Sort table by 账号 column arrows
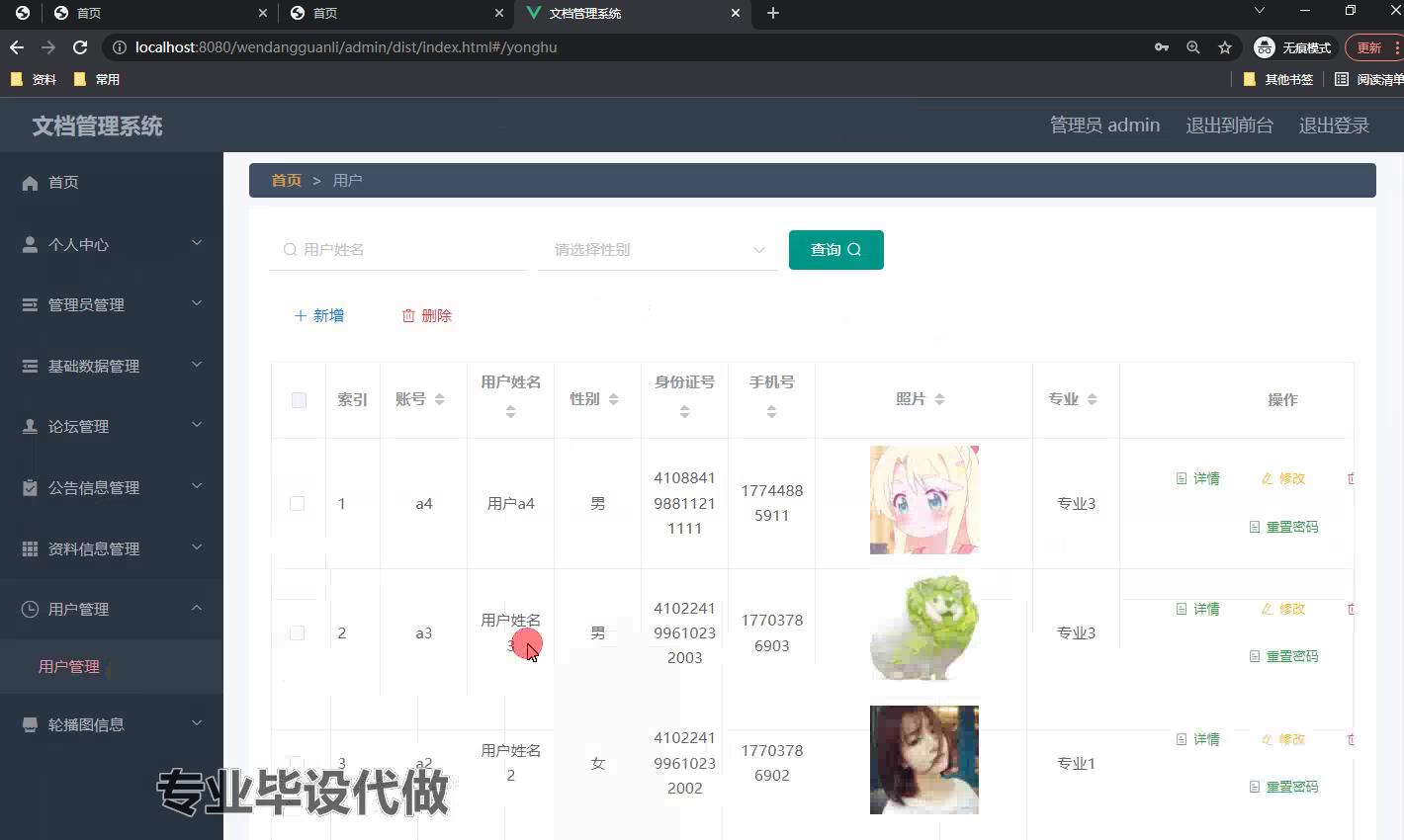 (x=440, y=399)
